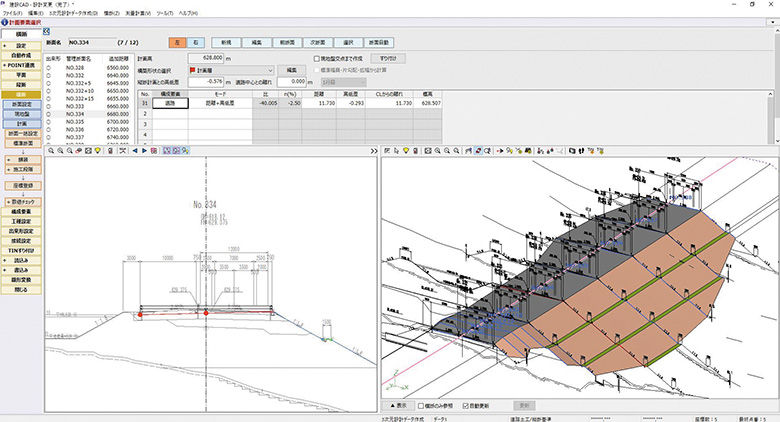Open the disabled 1段目 dropdown
780x422 pixels.
click(344, 82)
